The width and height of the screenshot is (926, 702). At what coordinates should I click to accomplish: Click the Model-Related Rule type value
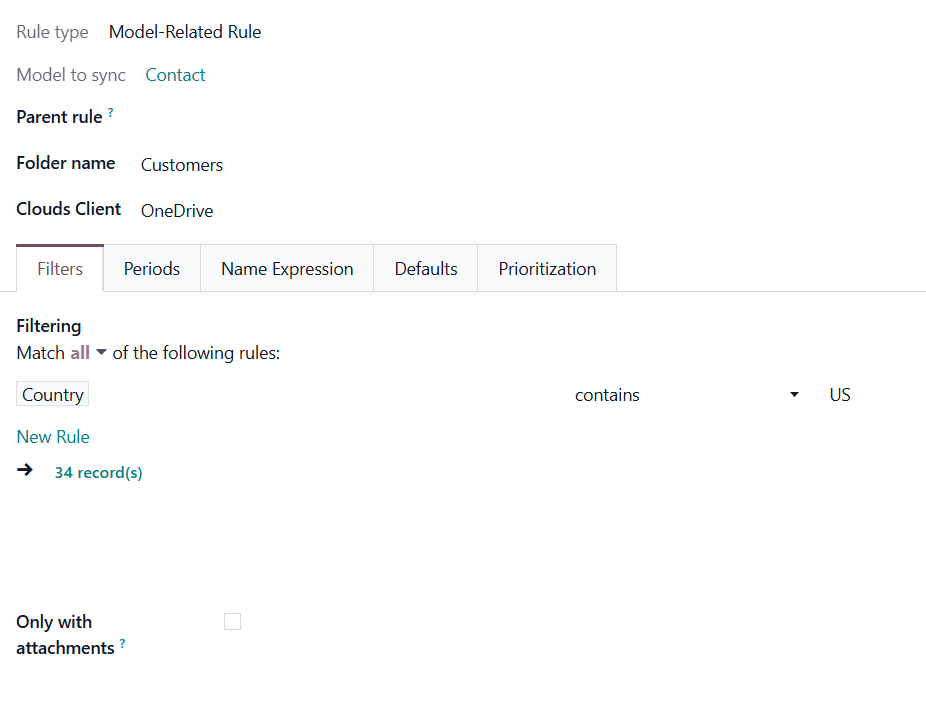(x=185, y=32)
